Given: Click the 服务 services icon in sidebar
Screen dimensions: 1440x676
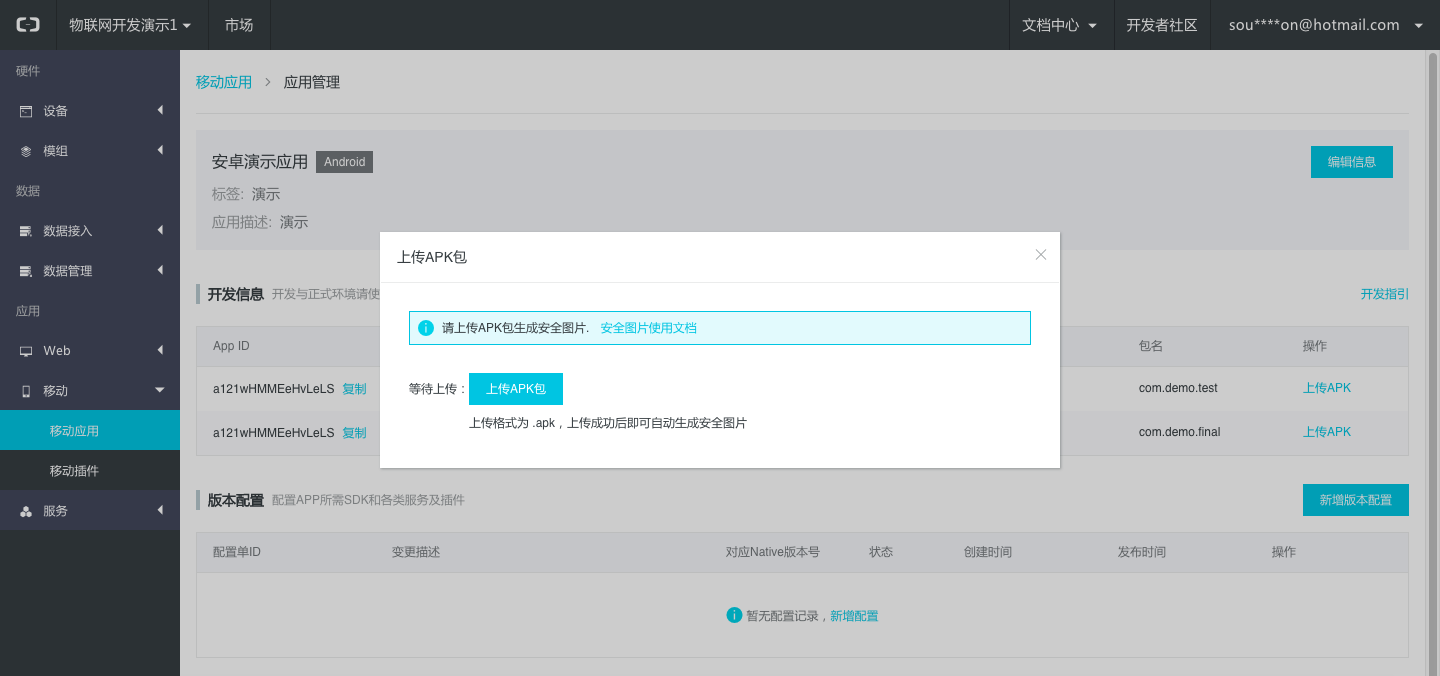Looking at the screenshot, I should coord(26,511).
